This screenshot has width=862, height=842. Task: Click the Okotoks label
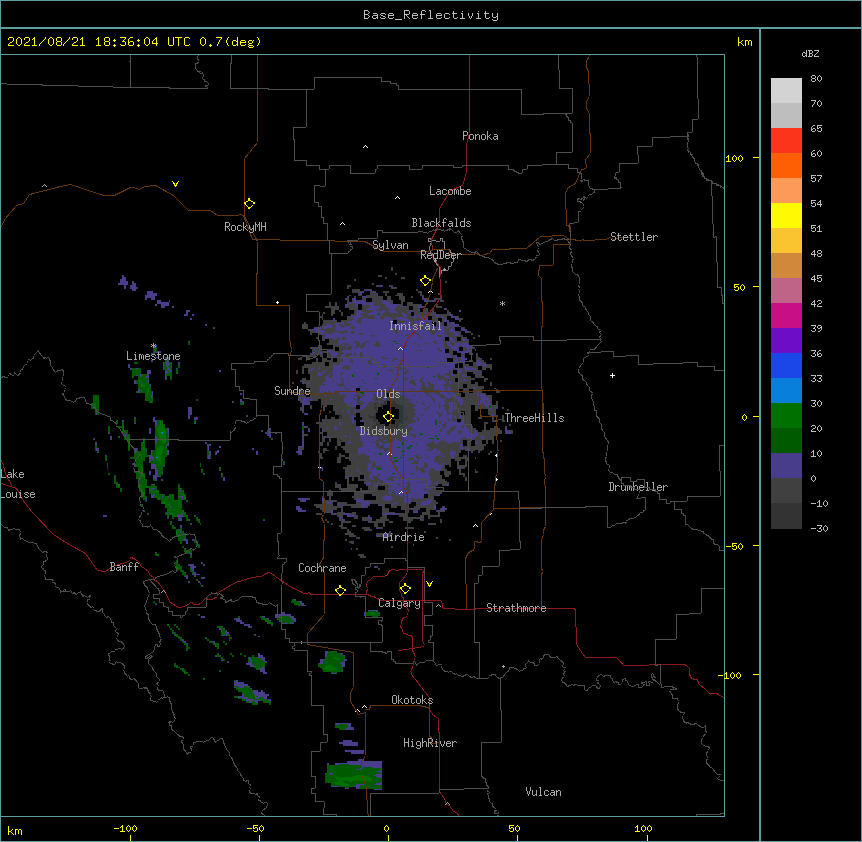[x=412, y=700]
